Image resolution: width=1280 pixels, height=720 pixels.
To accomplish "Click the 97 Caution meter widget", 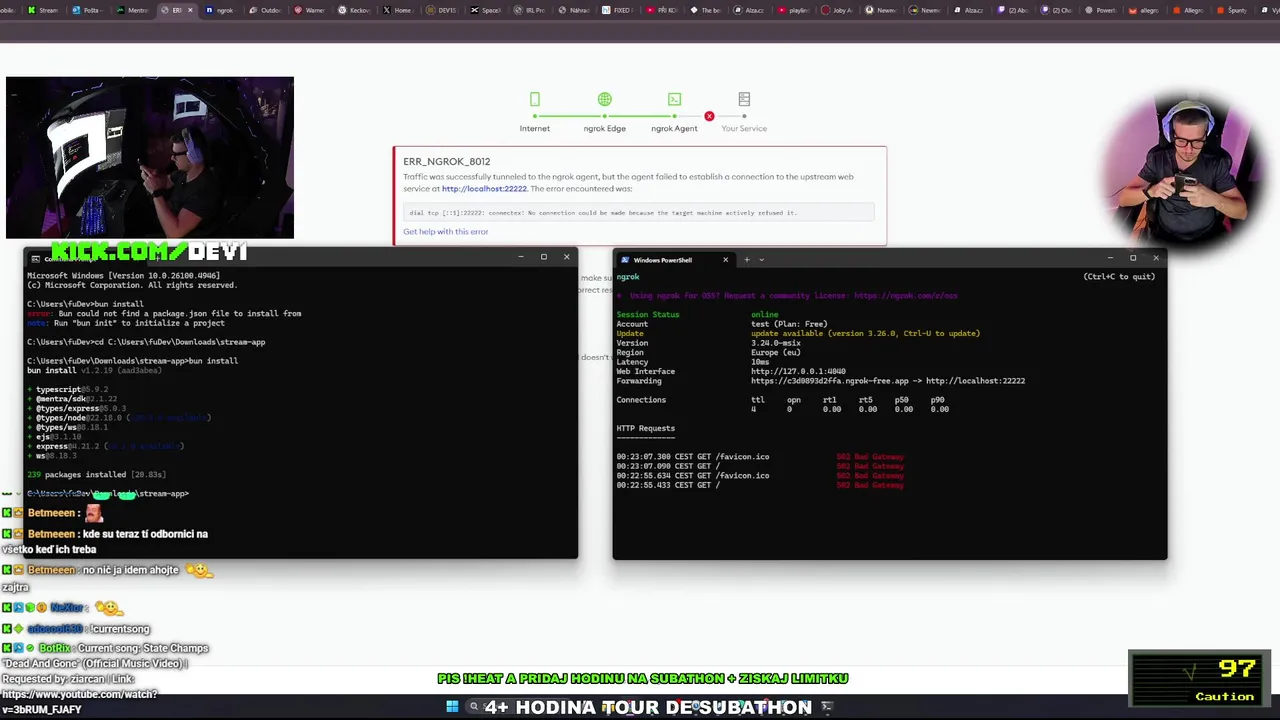I will pyautogui.click(x=1199, y=679).
